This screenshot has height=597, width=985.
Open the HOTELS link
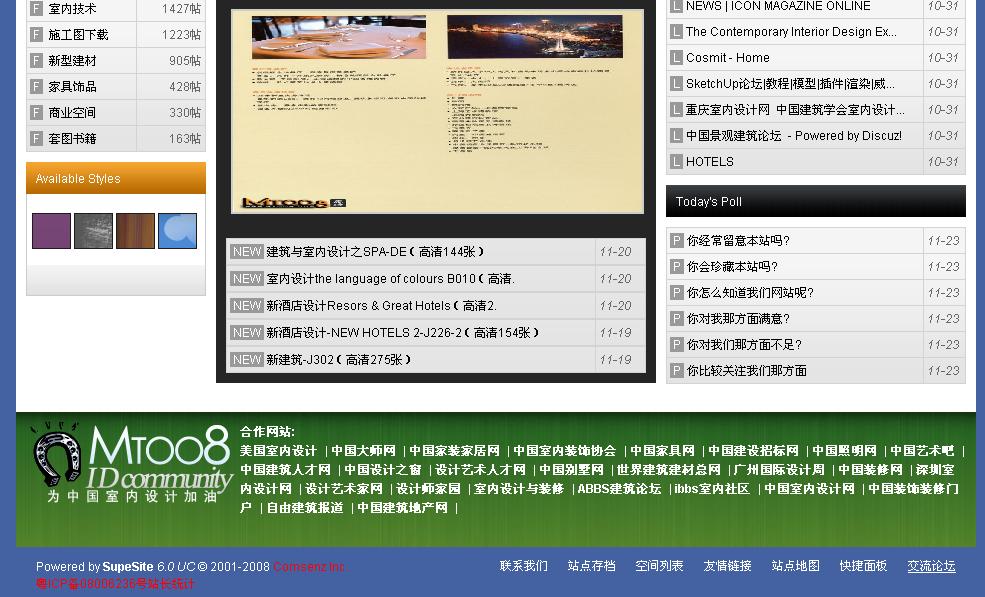coord(709,162)
